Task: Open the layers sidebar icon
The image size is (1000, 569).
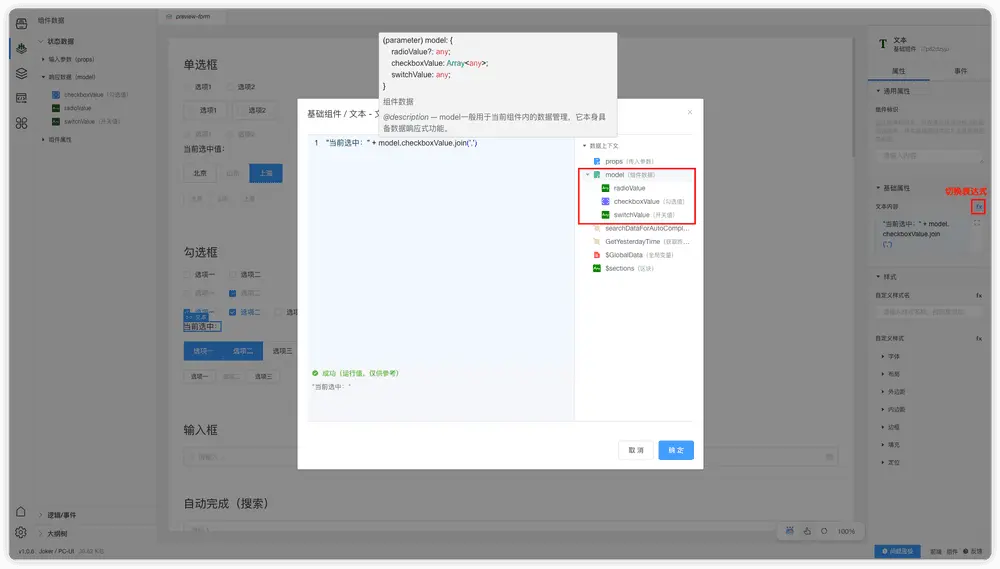Action: point(21,73)
